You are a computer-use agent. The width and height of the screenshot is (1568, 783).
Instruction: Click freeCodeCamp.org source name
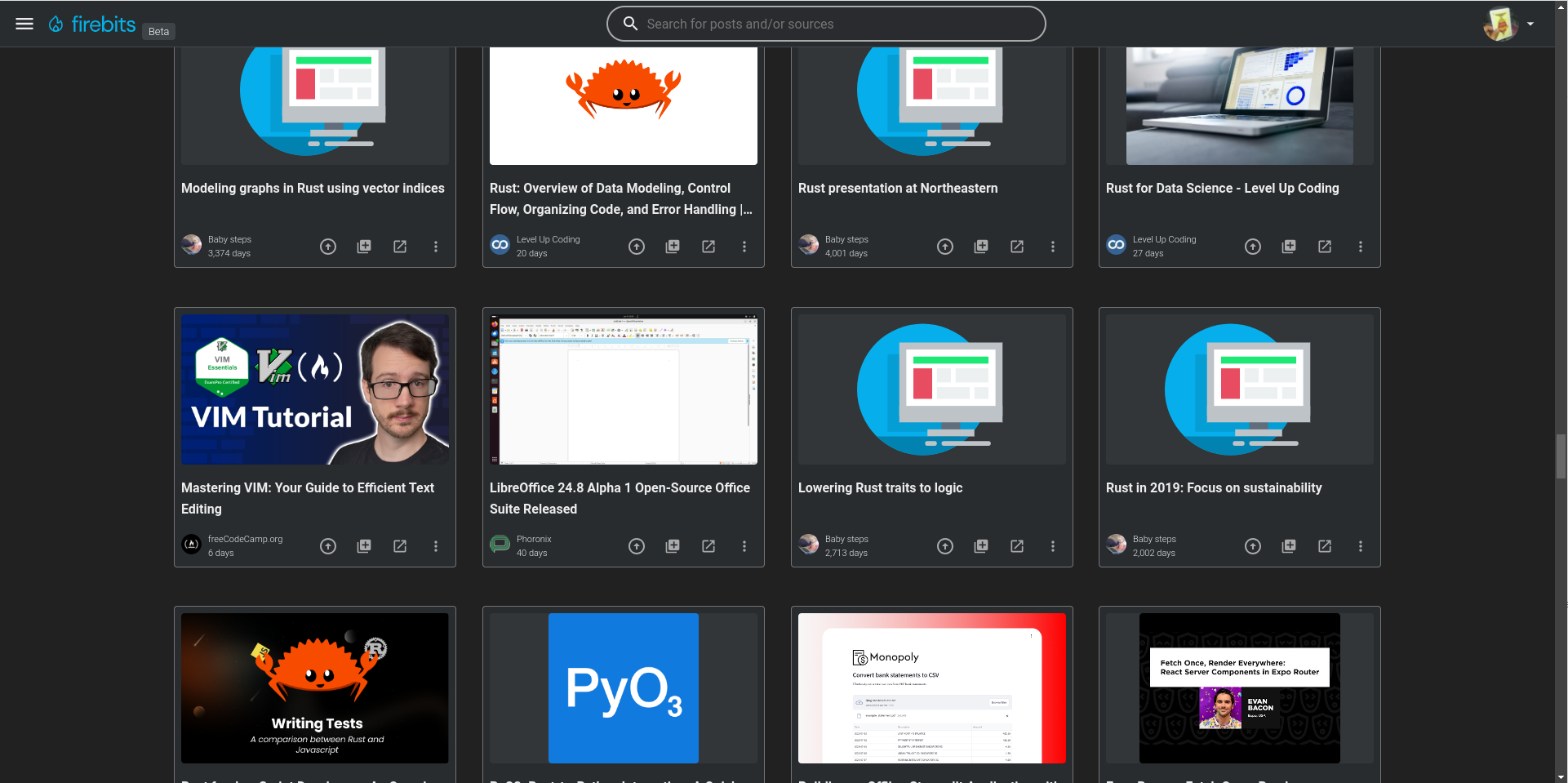pos(245,539)
